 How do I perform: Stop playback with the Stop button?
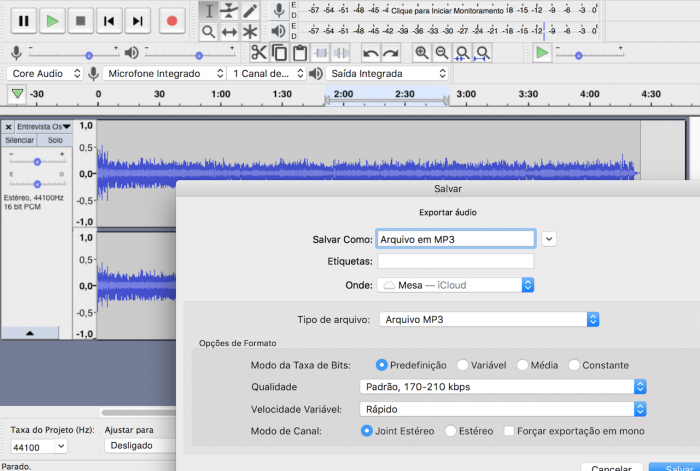click(x=81, y=21)
